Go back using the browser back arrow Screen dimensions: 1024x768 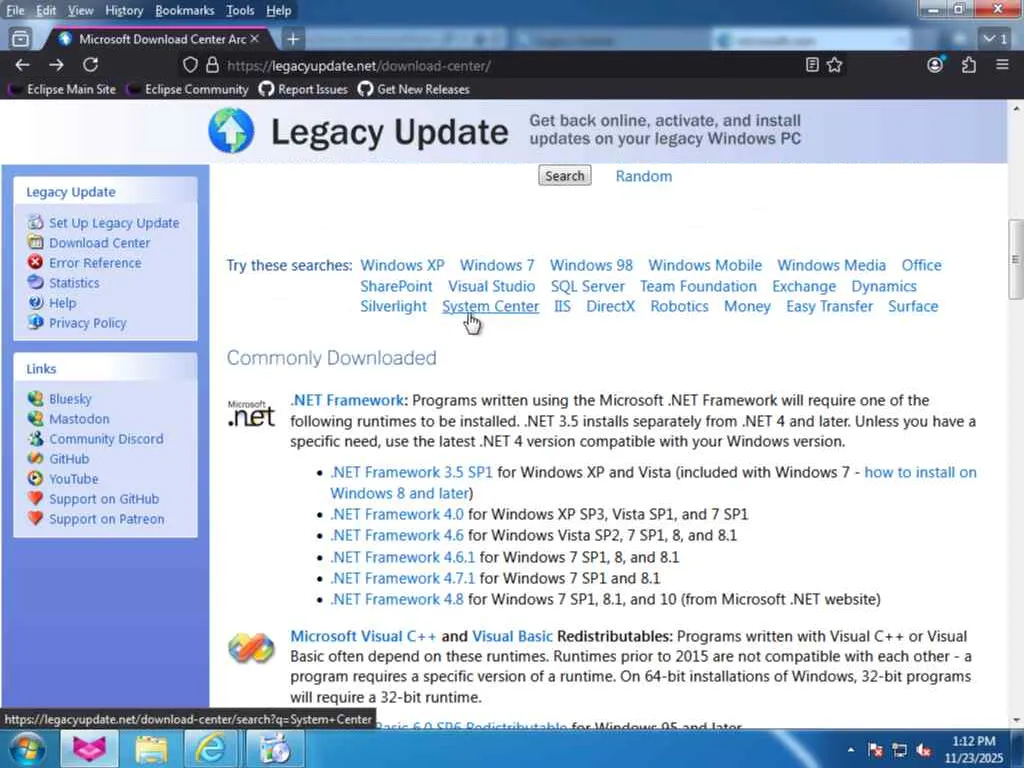(22, 65)
